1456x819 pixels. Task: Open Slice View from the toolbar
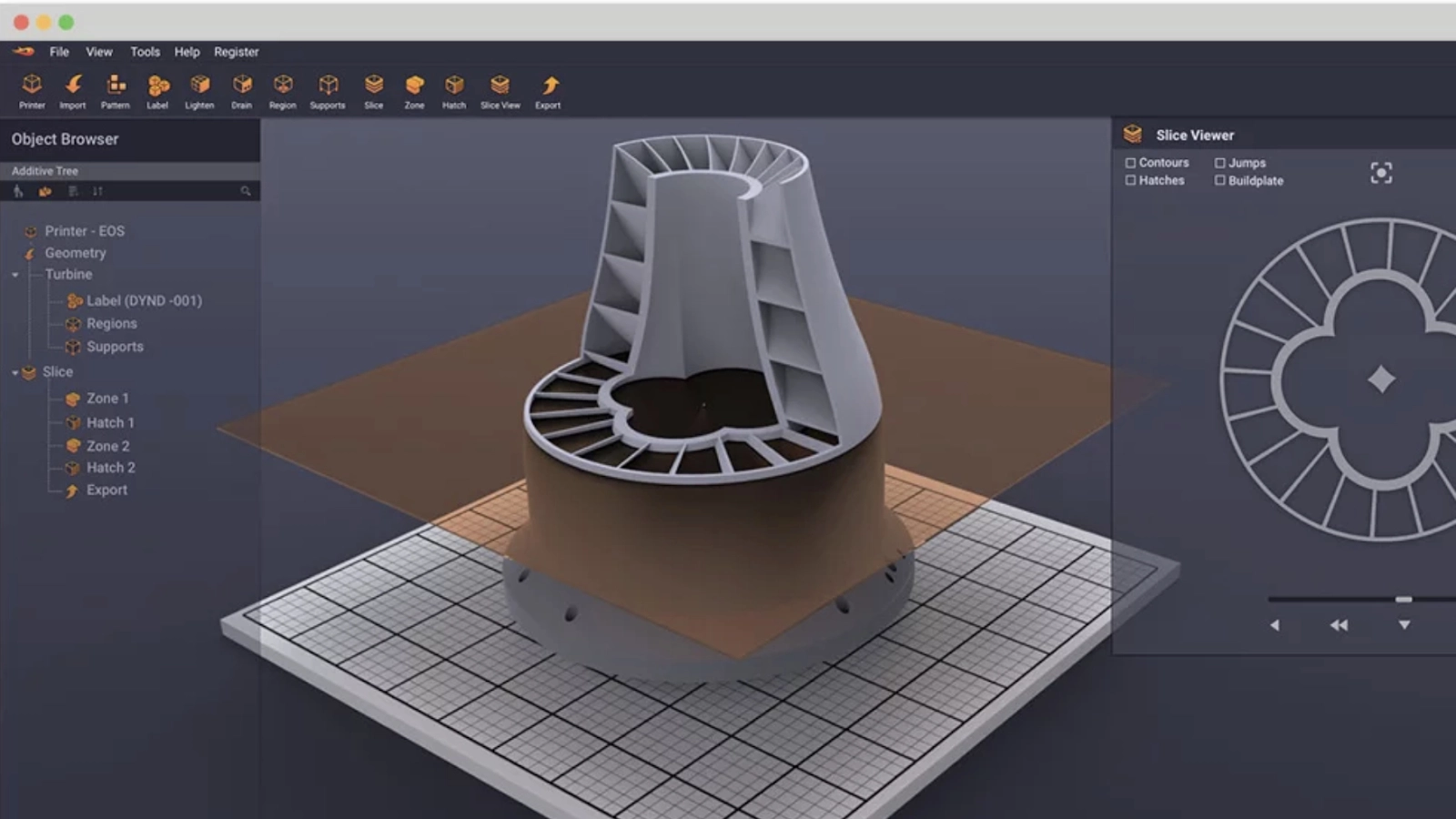tap(500, 92)
